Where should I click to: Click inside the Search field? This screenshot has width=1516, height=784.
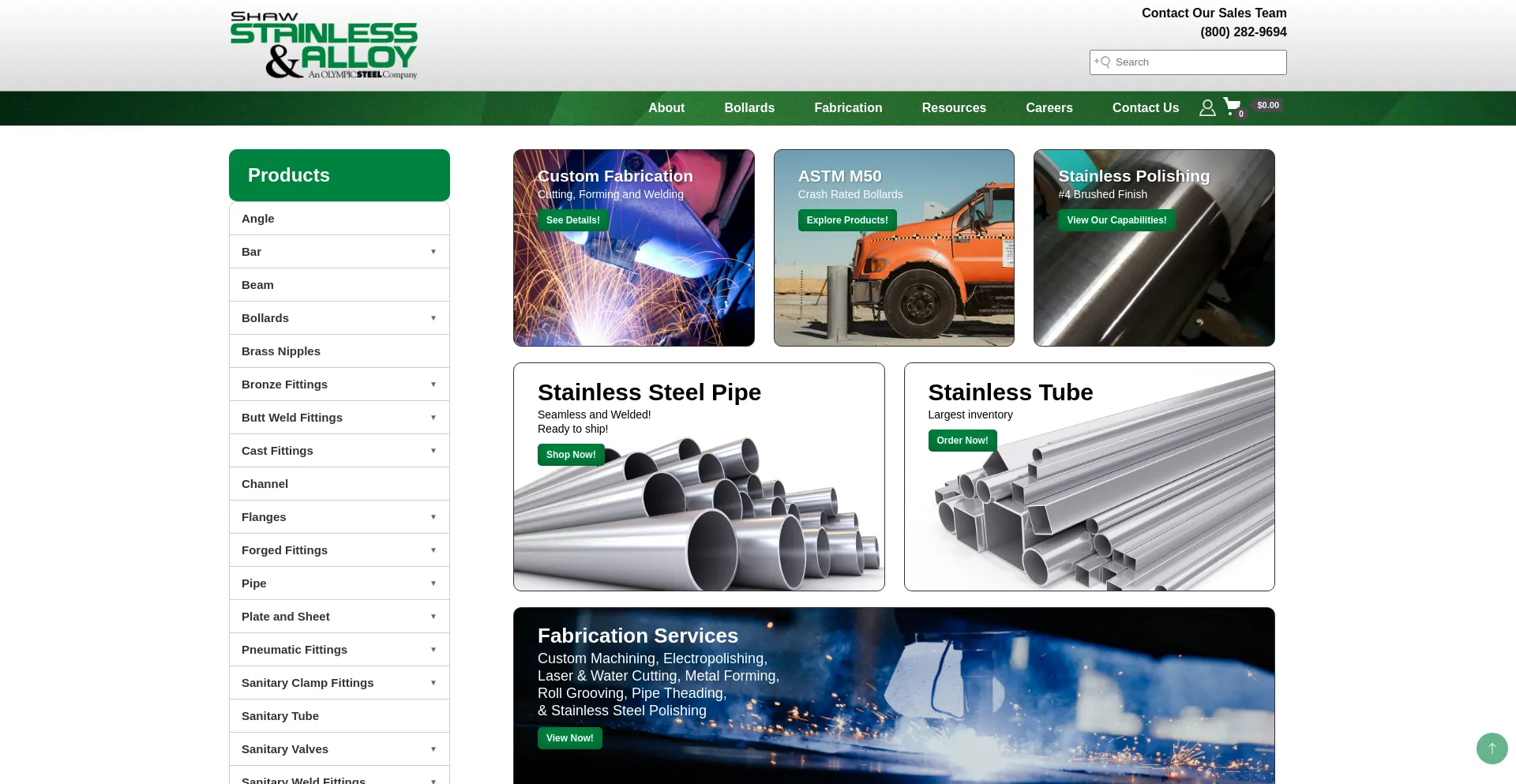[x=1192, y=62]
